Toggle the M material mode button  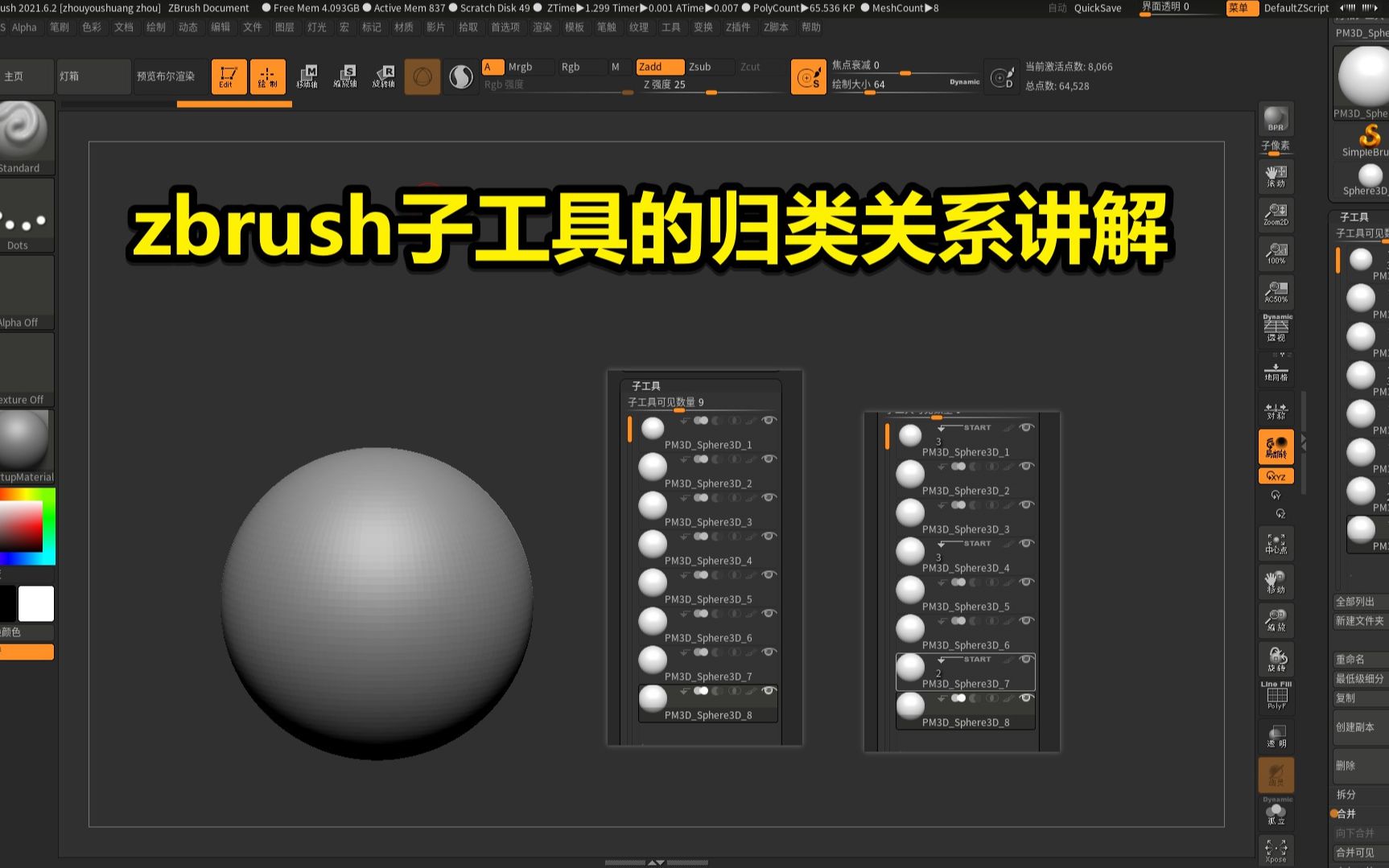(616, 67)
